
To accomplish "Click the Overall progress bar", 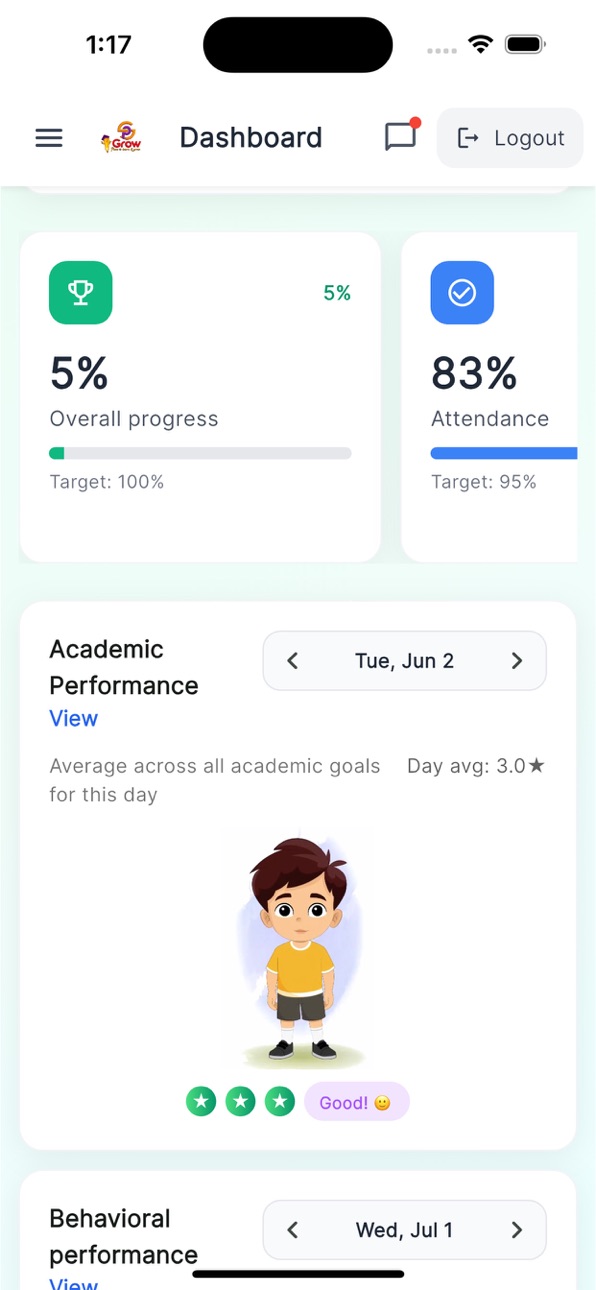I will click(200, 453).
